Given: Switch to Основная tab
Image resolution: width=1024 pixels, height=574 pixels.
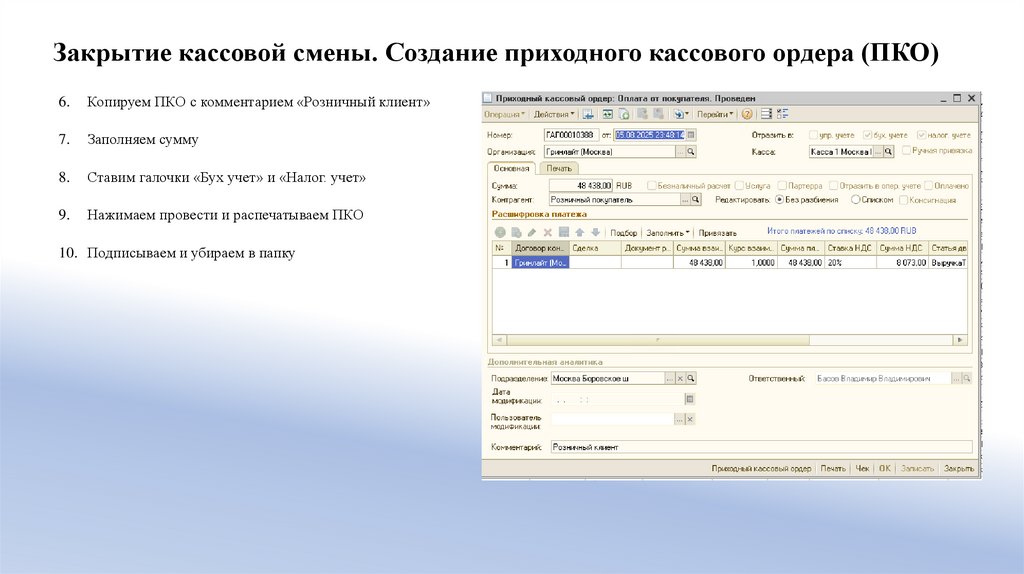Looking at the screenshot, I should [511, 168].
